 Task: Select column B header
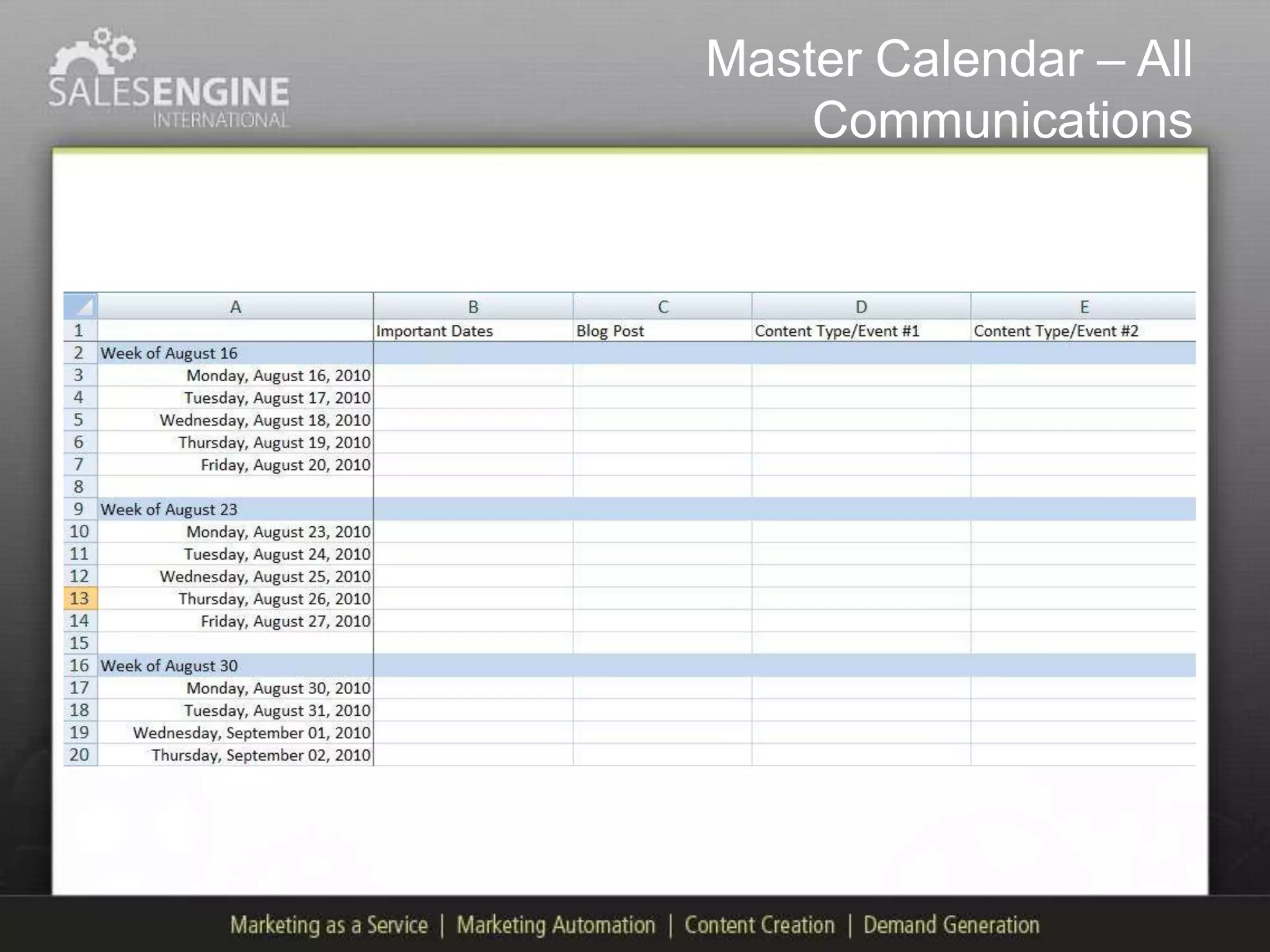coord(473,306)
